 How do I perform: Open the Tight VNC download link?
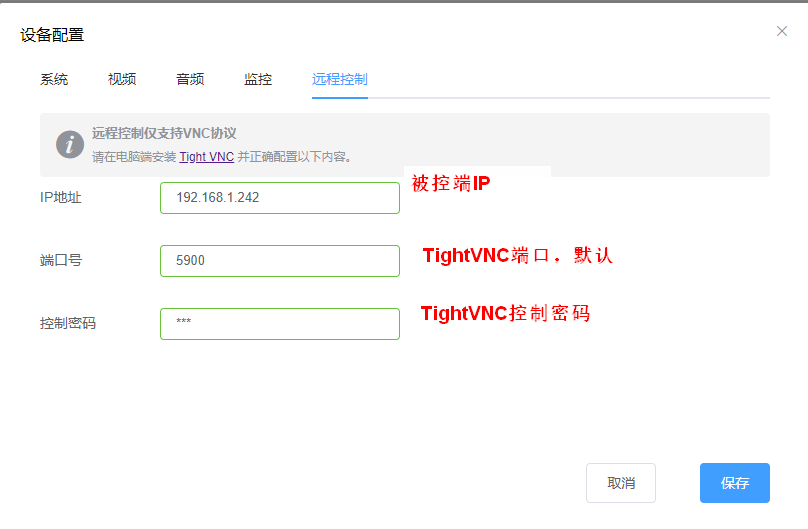tap(206, 157)
